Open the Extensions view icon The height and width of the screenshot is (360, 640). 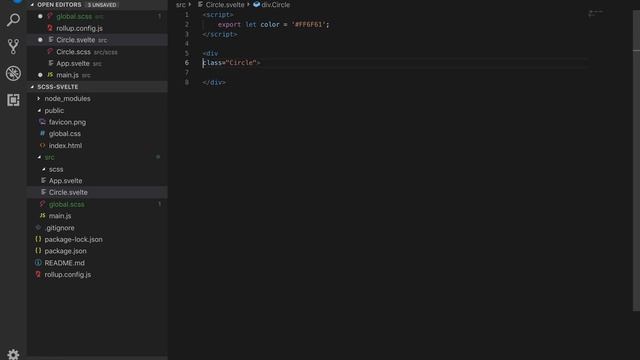(x=13, y=100)
